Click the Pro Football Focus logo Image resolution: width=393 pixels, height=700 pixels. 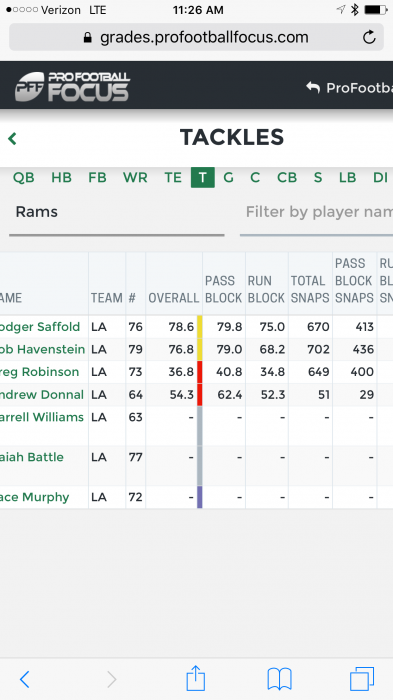72,86
